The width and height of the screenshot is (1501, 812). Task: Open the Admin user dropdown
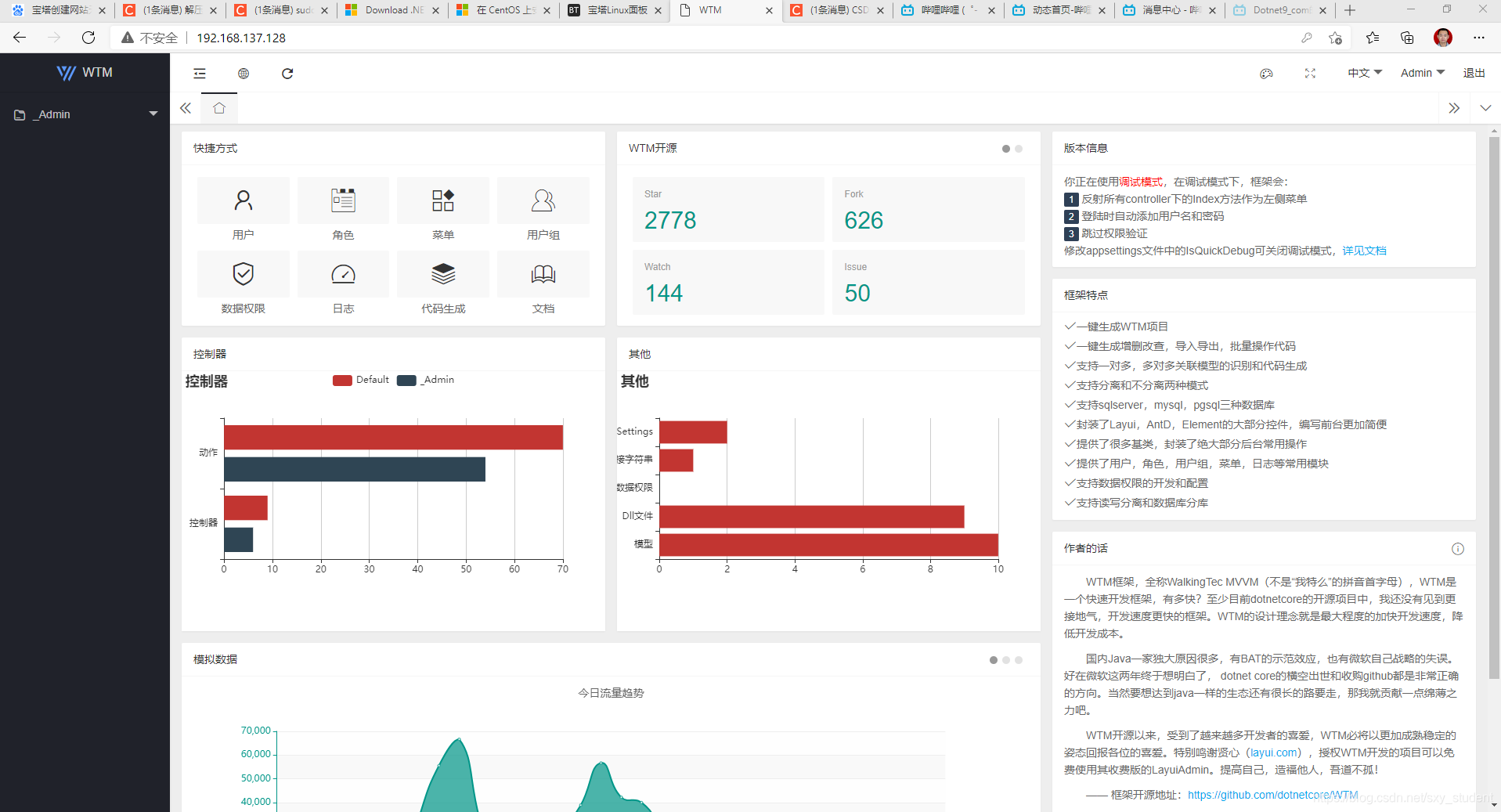pyautogui.click(x=1422, y=73)
